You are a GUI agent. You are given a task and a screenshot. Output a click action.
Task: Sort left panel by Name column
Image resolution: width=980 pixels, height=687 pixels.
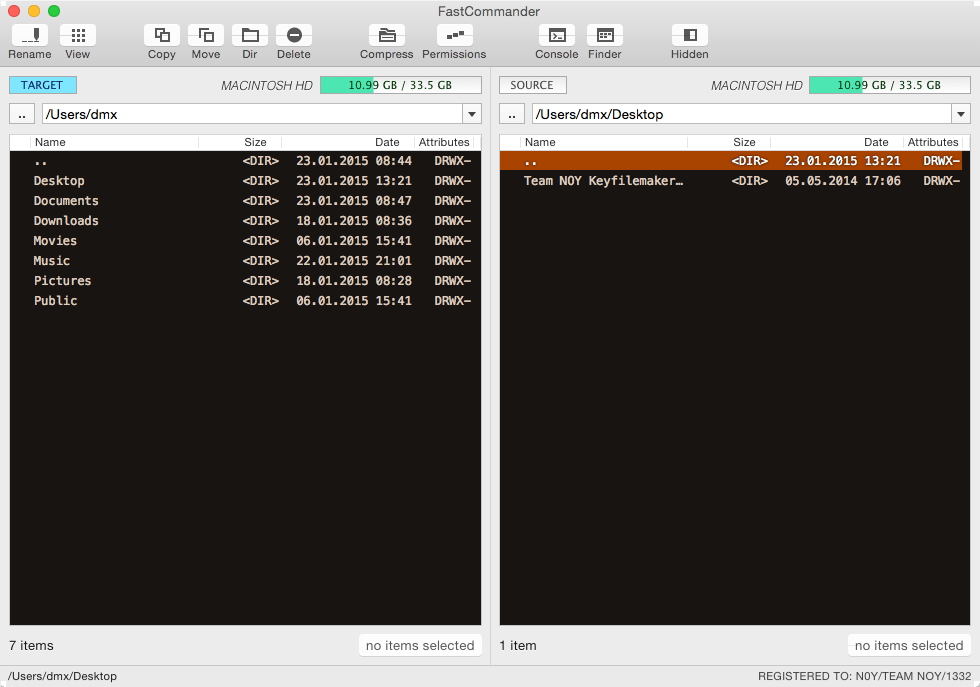[114, 143]
